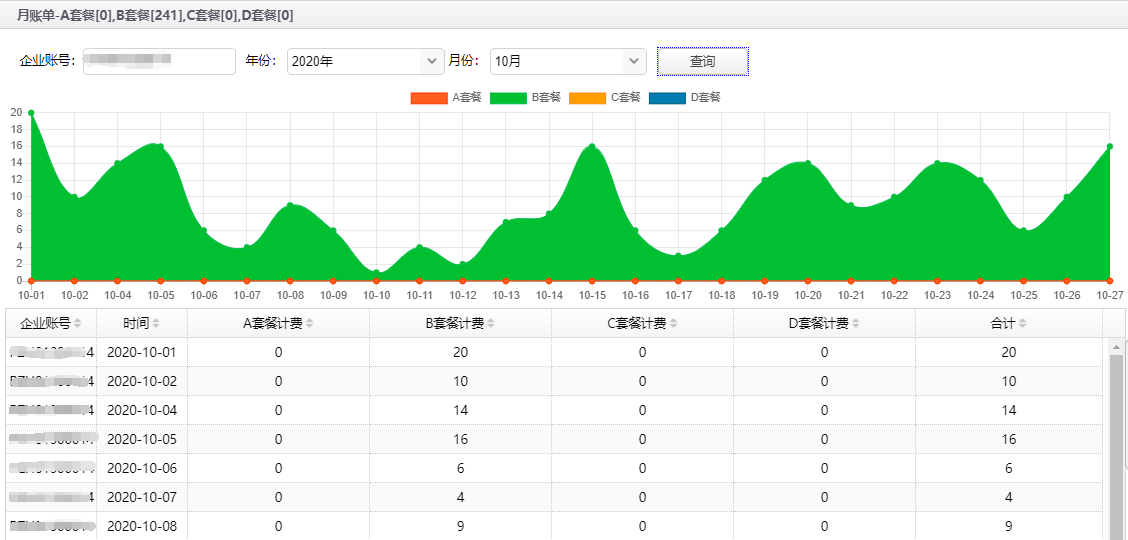Click the scrollbar up arrow in table
1128x540 pixels.
(1116, 347)
